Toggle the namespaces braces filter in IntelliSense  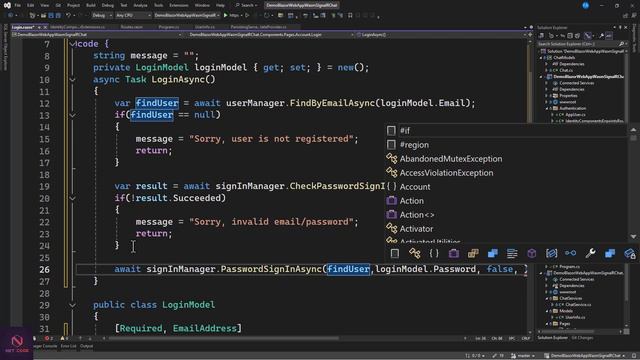point(434,253)
